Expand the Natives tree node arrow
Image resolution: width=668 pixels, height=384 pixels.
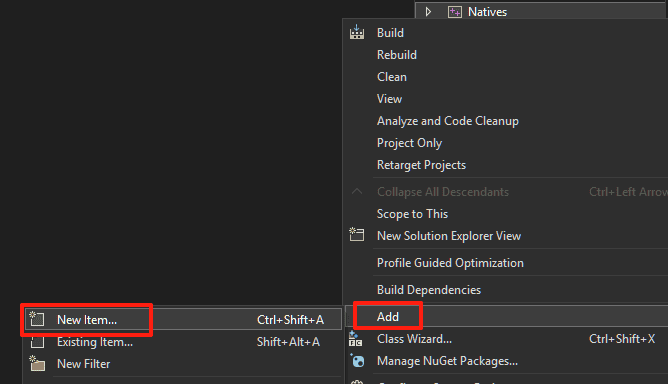tap(428, 12)
